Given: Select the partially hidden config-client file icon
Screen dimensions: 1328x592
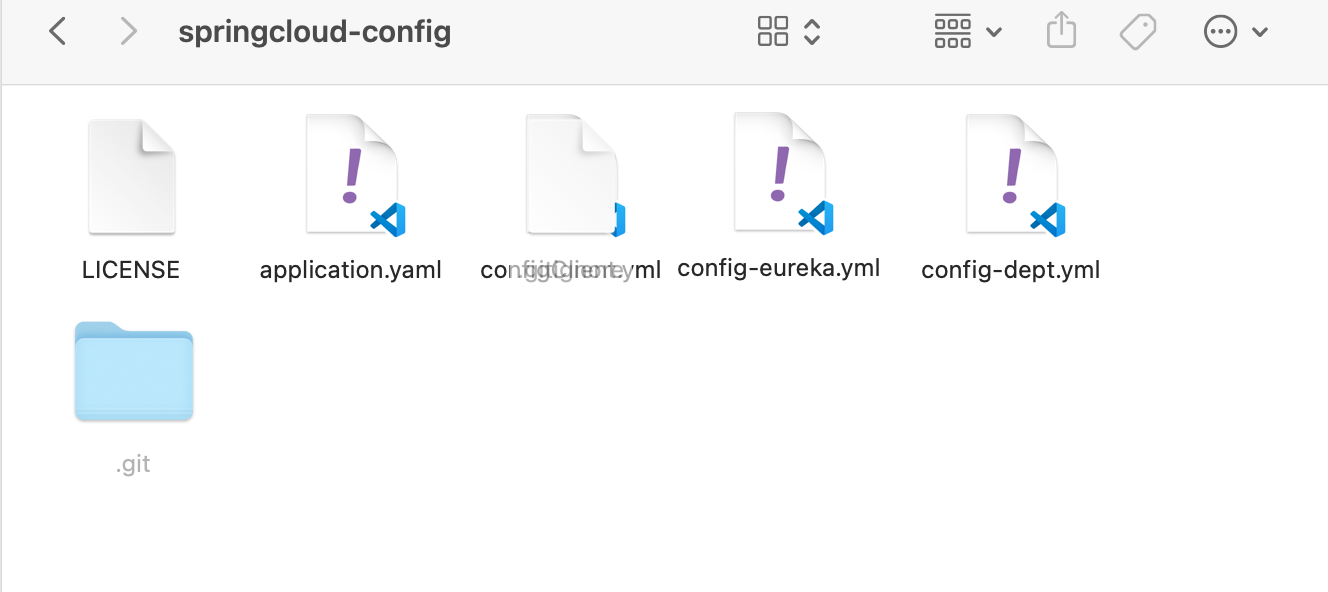Looking at the screenshot, I should [570, 175].
